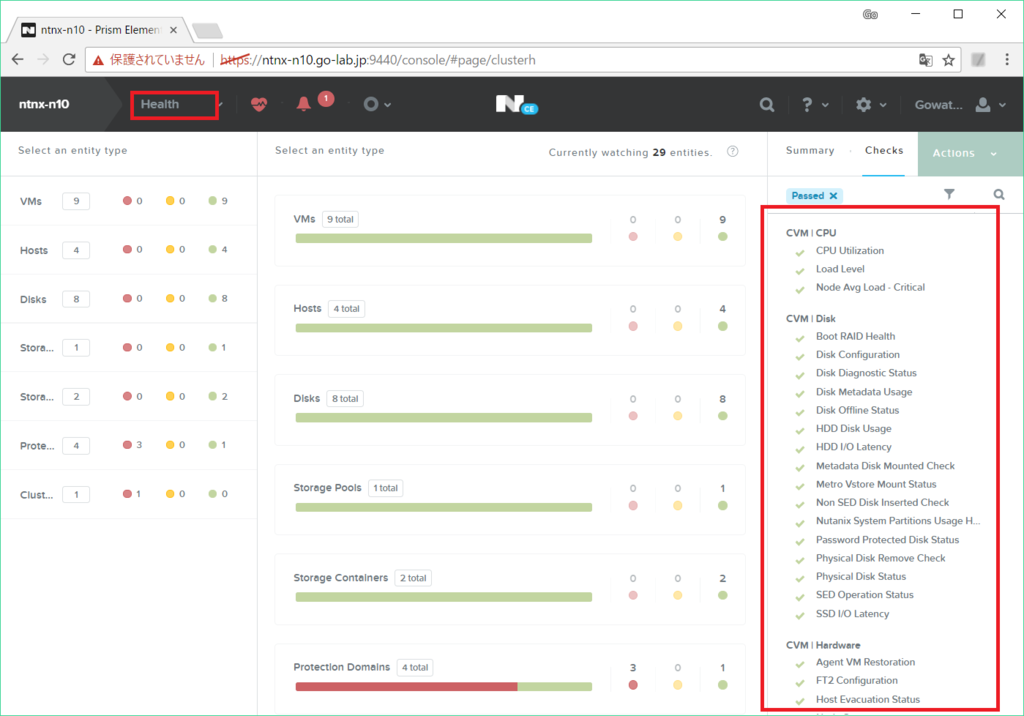Open the alerts bell icon

tap(304, 105)
